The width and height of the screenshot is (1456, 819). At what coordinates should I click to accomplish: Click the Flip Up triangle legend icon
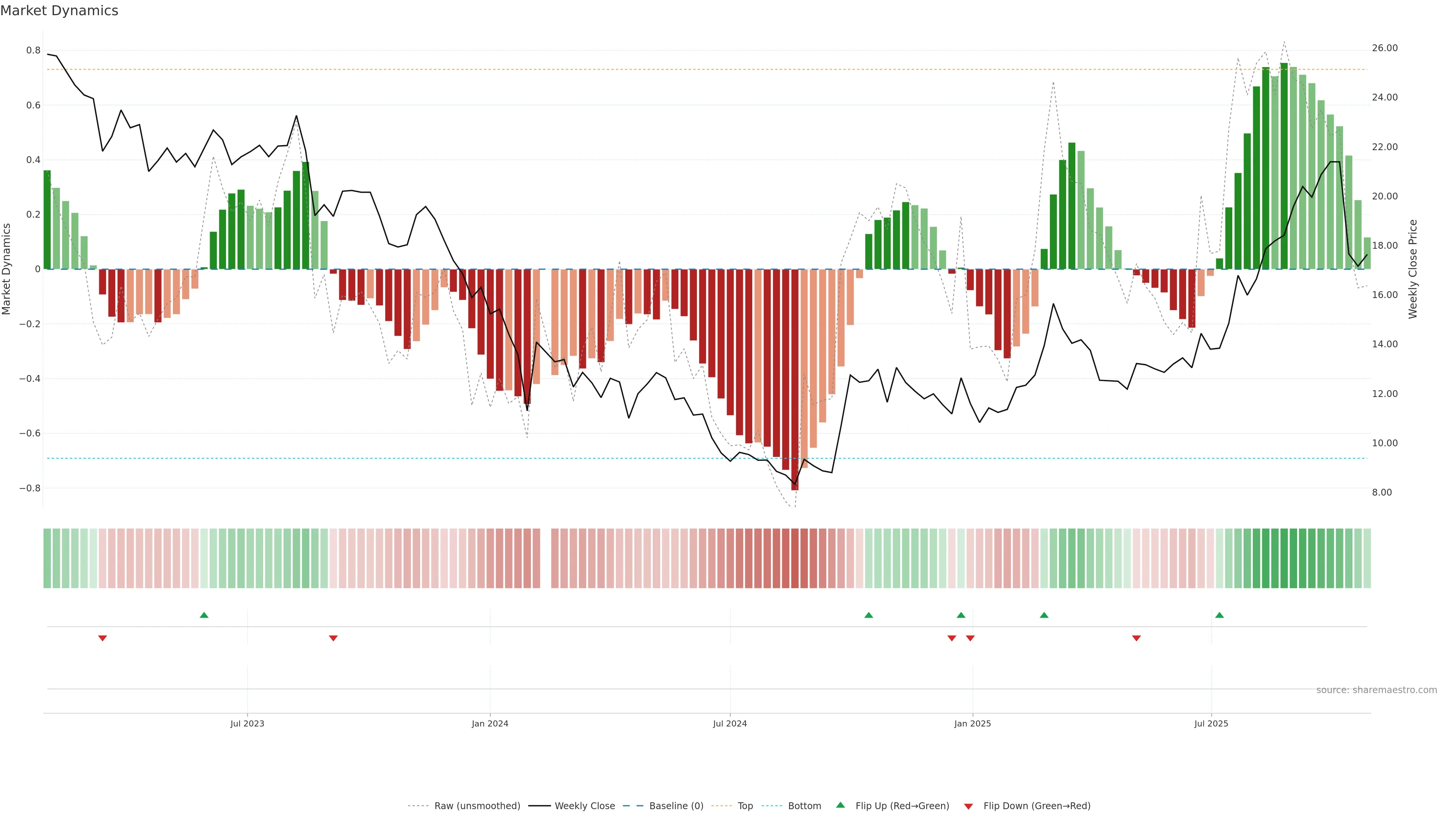[x=840, y=805]
